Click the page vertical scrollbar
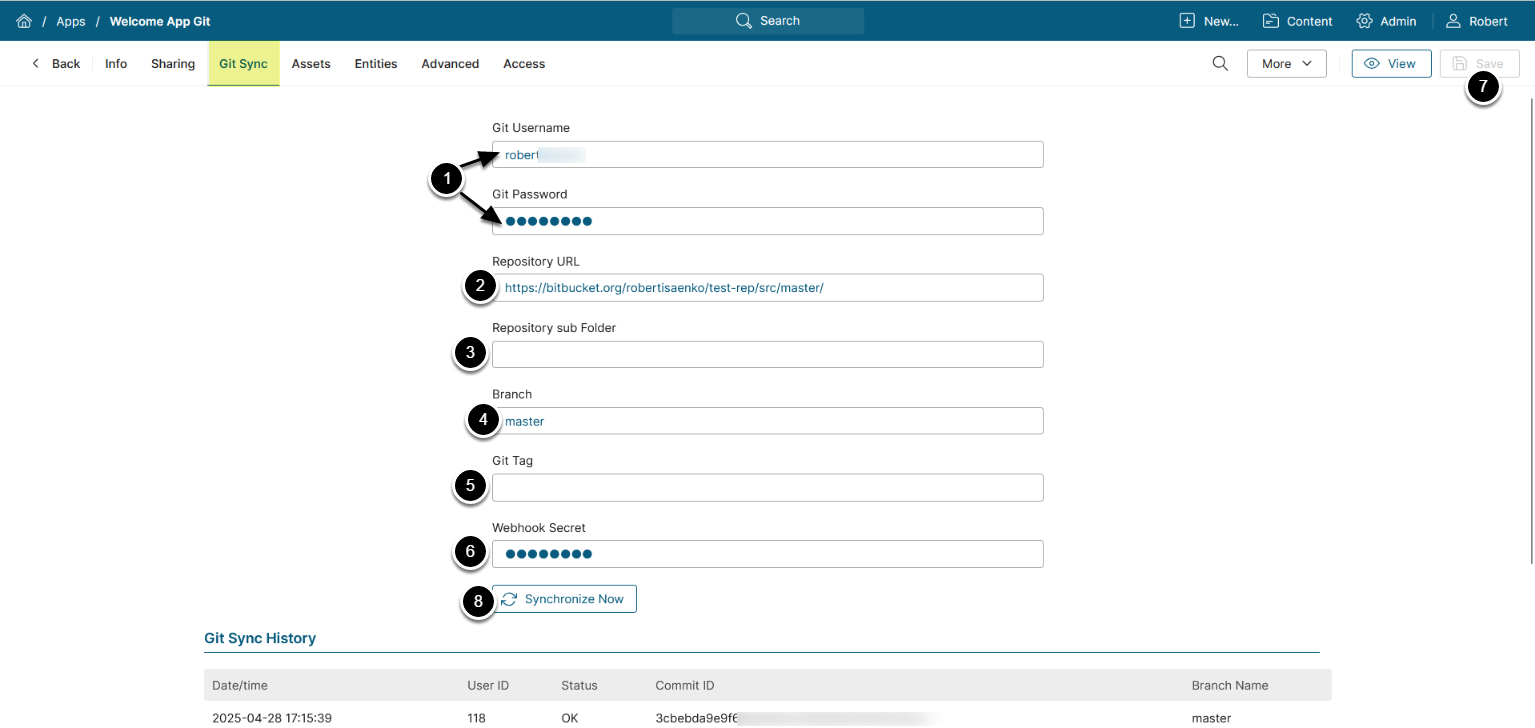 point(1530,330)
